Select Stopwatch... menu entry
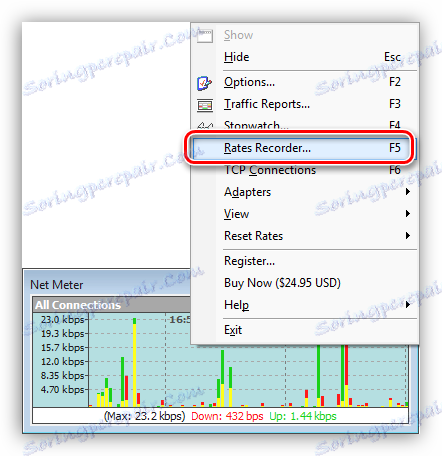The height and width of the screenshot is (456, 442). [x=304, y=125]
